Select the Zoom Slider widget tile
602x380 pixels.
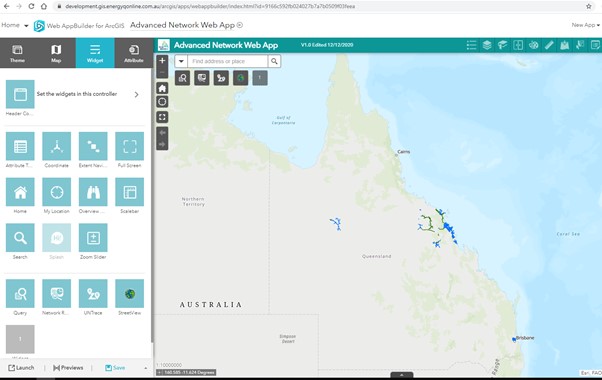click(x=93, y=238)
